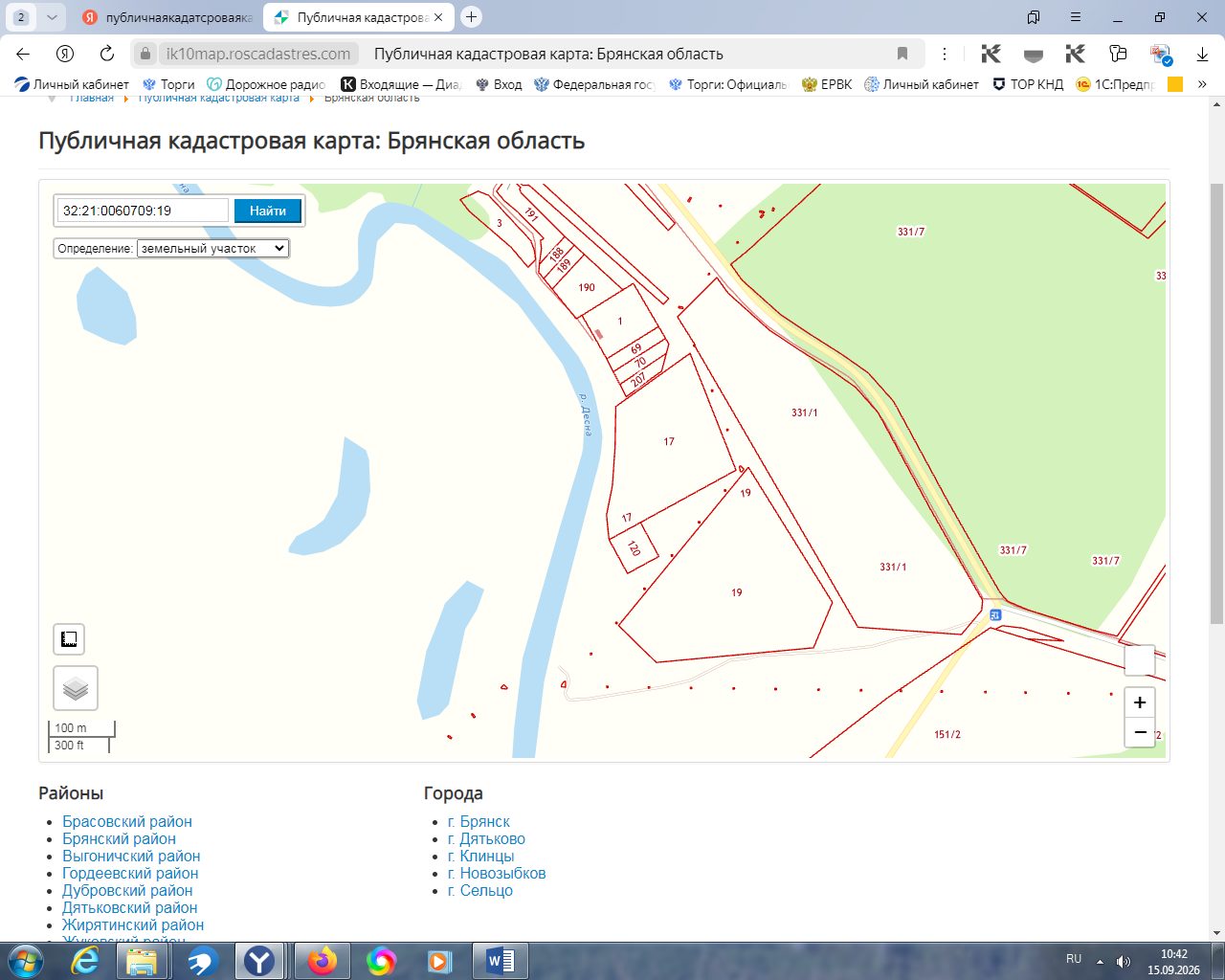The image size is (1225, 980).
Task: Open the Дорожное радио bookmark
Action: (x=266, y=84)
